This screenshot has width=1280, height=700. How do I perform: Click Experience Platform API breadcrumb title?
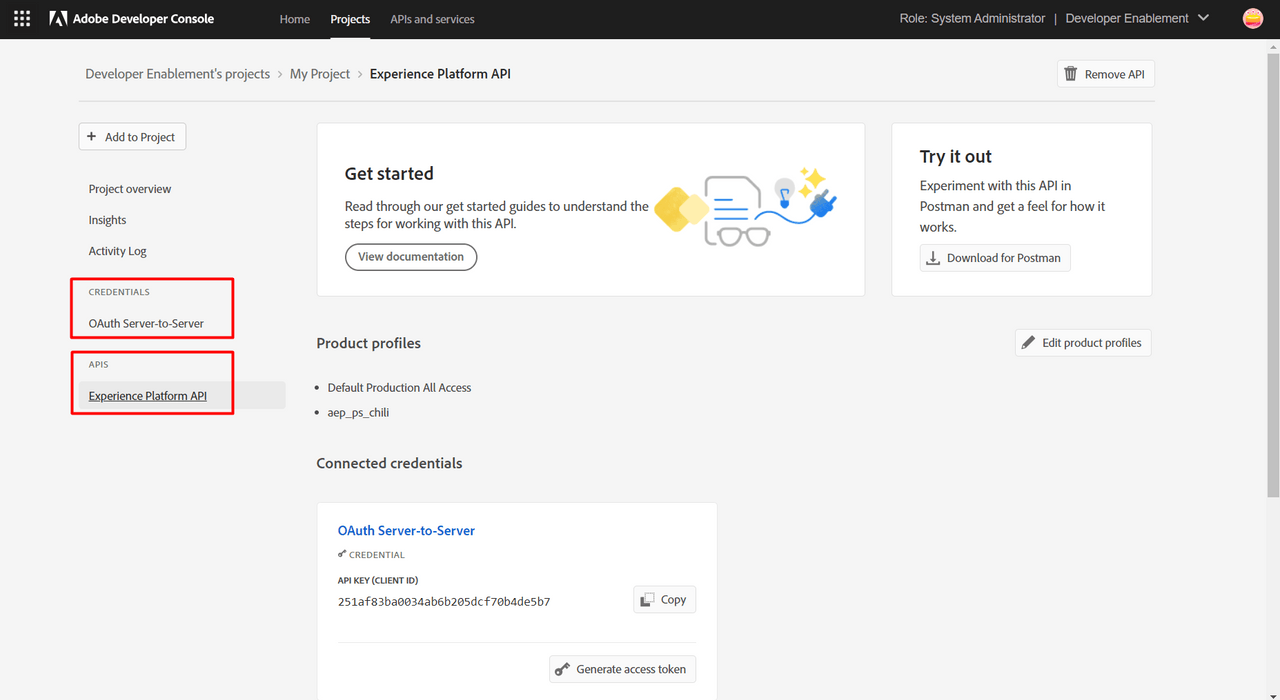pos(440,74)
